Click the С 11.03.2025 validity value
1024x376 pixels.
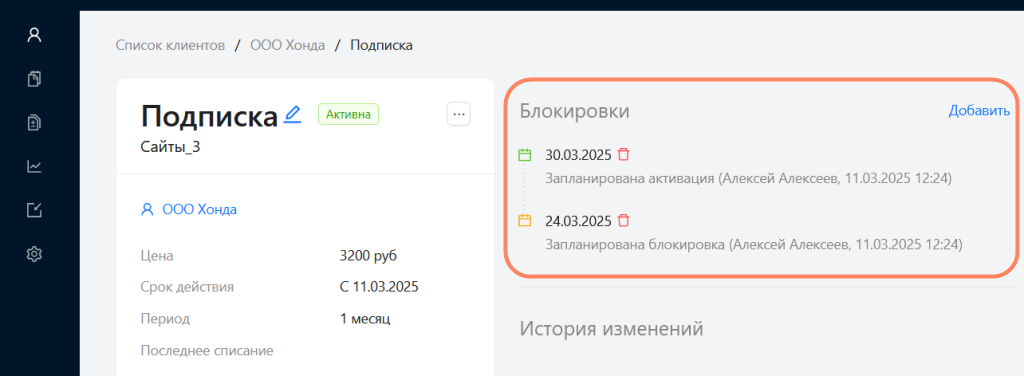[379, 287]
